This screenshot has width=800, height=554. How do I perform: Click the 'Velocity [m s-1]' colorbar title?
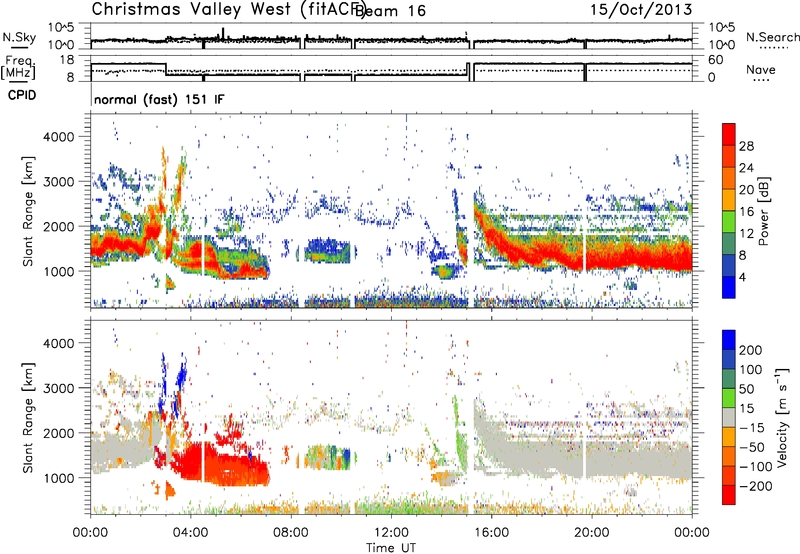tap(782, 417)
